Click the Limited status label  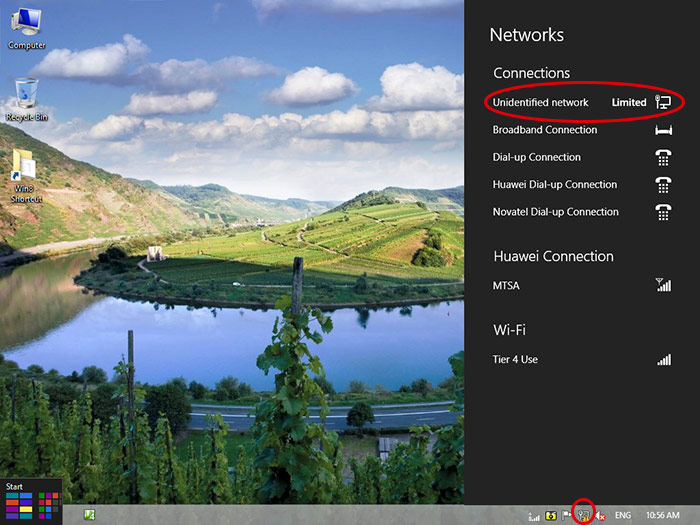tap(629, 102)
